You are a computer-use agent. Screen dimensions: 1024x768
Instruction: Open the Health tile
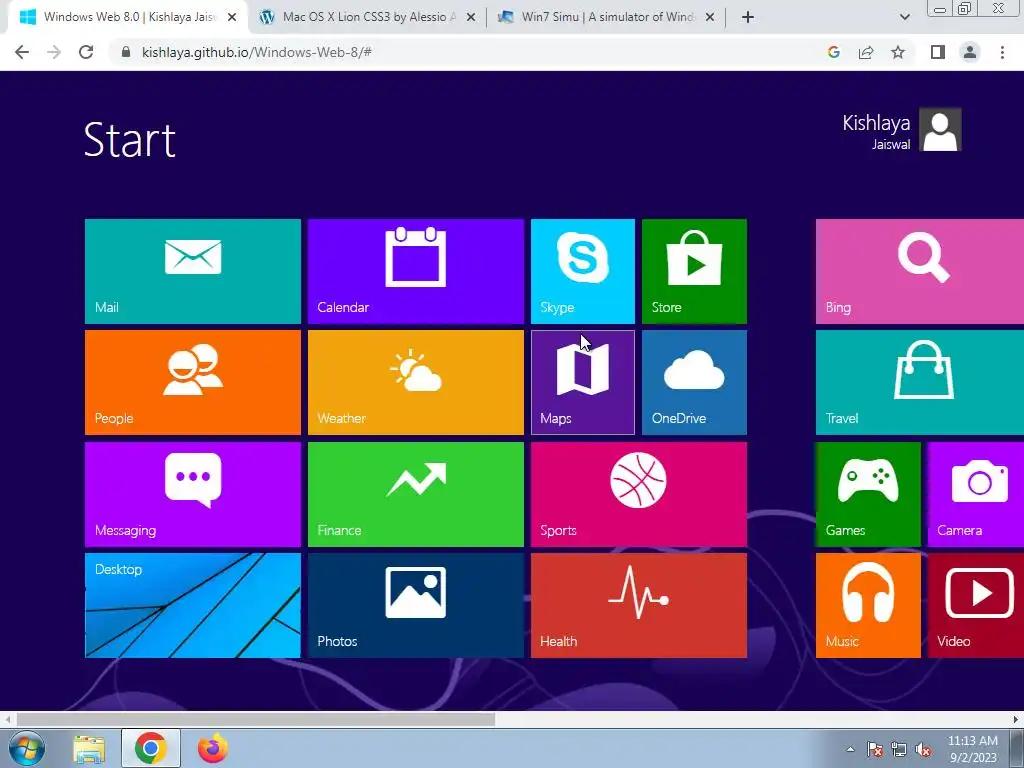639,605
